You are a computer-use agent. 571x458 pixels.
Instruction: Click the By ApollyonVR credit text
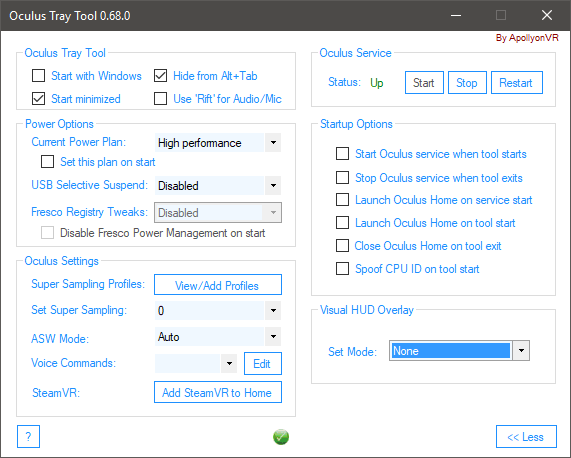pos(527,38)
